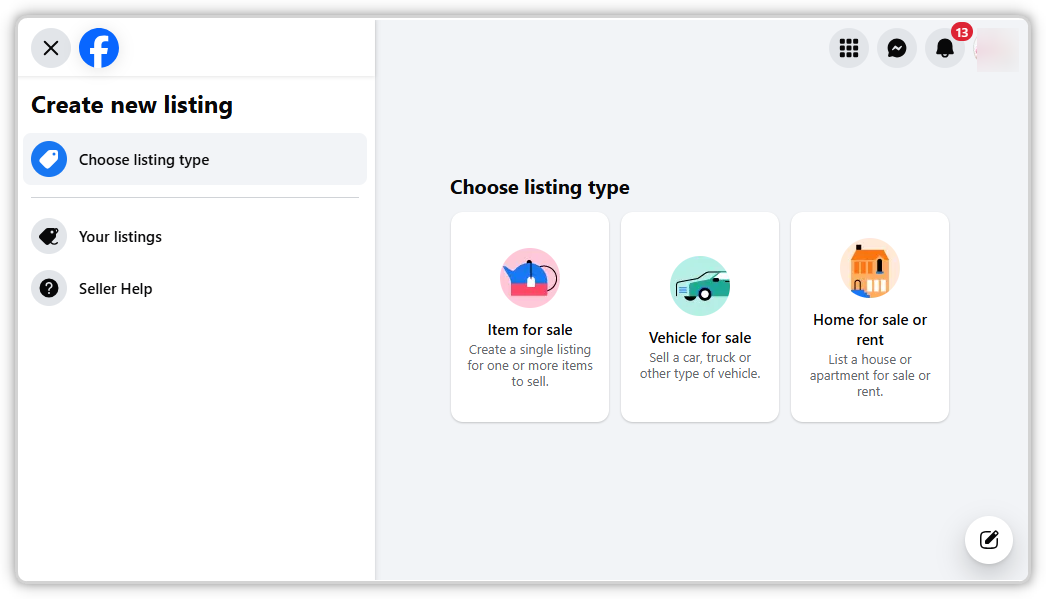Image resolution: width=1046 pixels, height=599 pixels.
Task: Click the Your listings tag icon
Action: (x=49, y=237)
